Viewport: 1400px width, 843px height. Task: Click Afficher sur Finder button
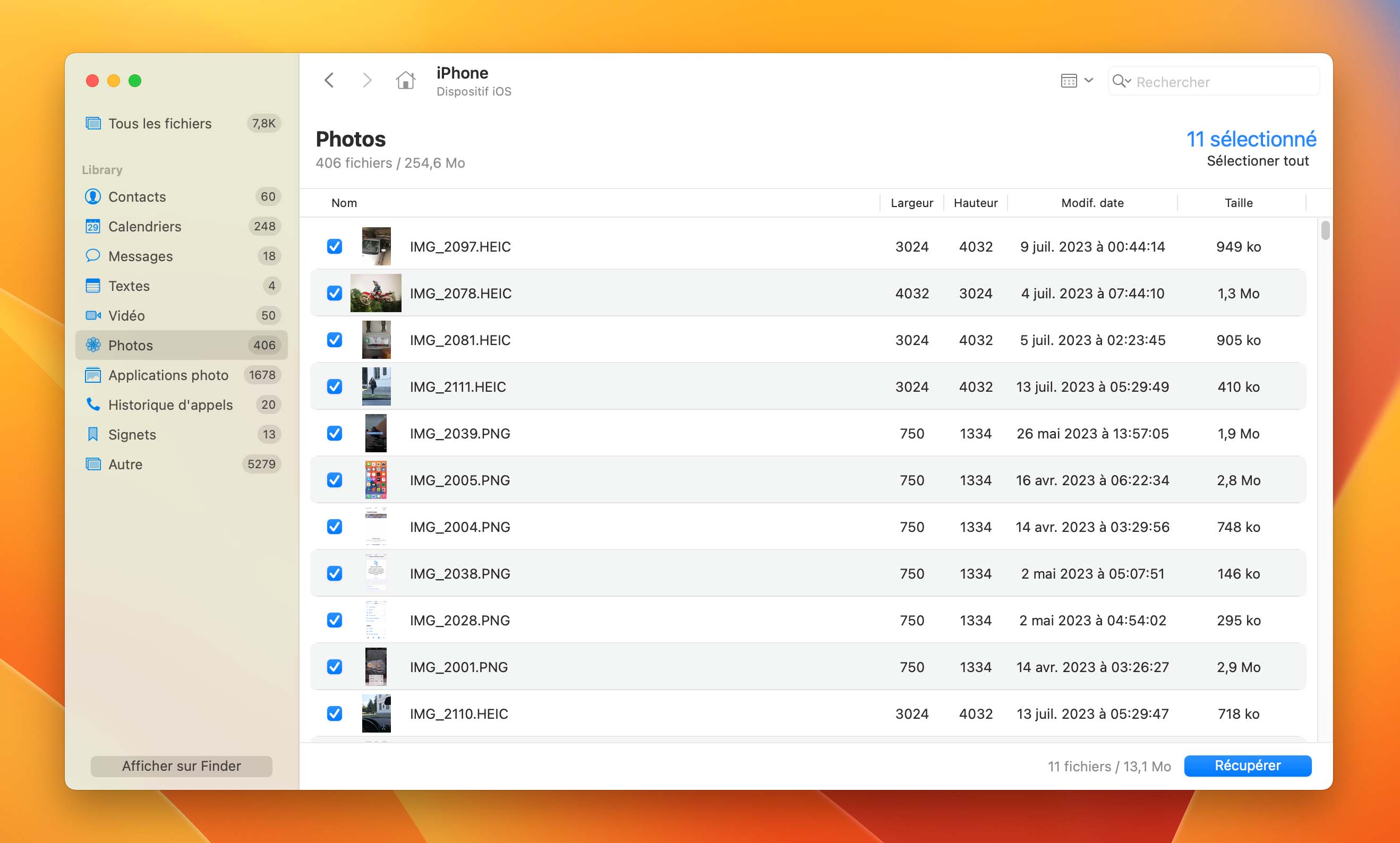click(181, 765)
